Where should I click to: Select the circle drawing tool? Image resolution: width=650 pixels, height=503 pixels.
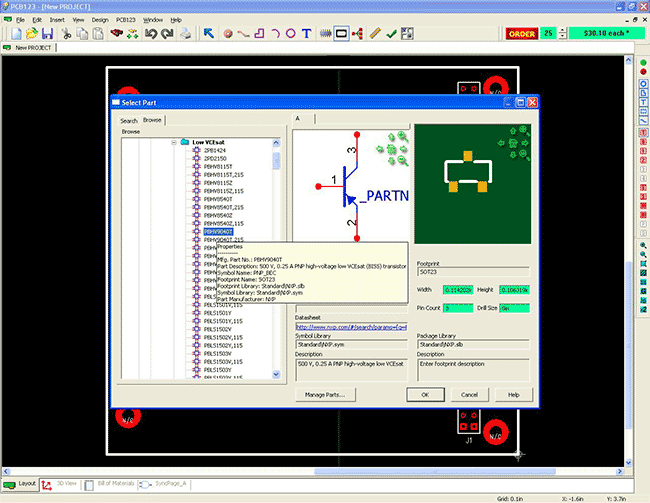[289, 33]
